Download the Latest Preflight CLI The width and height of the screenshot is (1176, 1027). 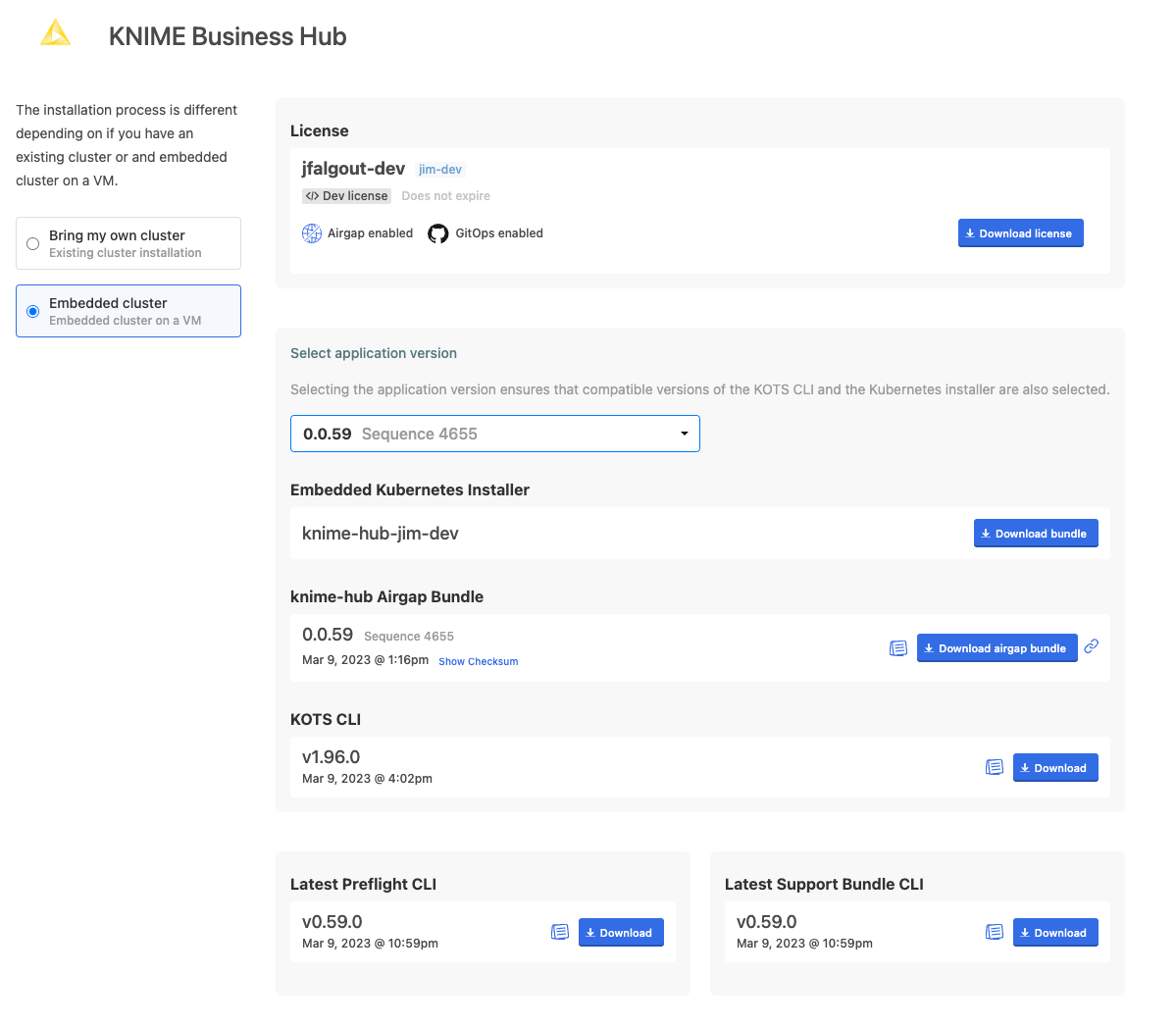620,933
